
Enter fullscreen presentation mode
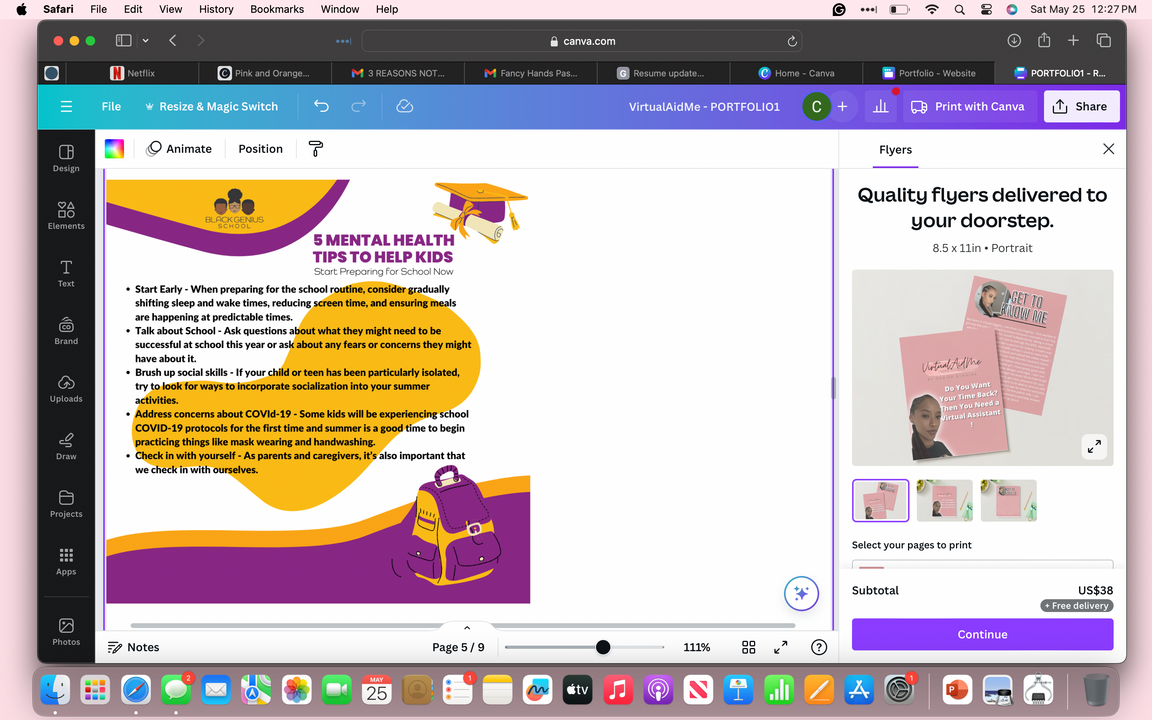[x=781, y=647]
